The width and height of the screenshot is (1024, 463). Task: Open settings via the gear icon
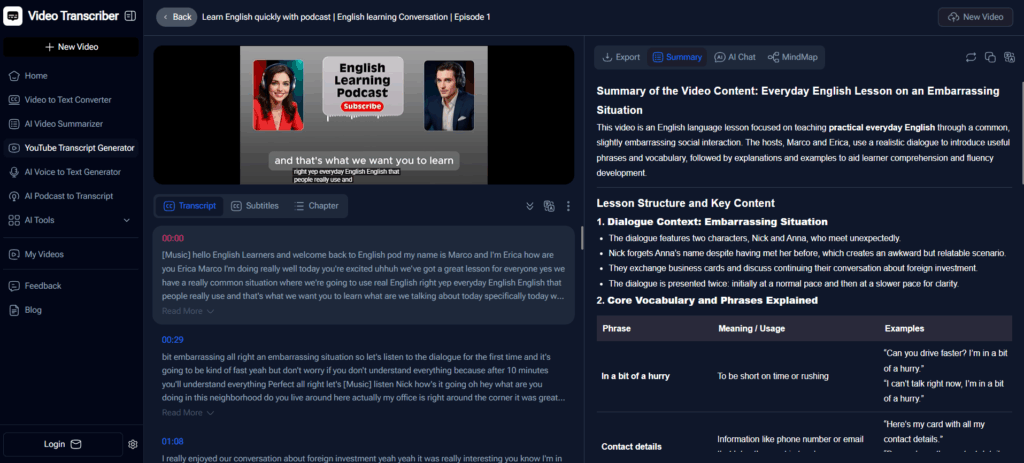click(133, 444)
